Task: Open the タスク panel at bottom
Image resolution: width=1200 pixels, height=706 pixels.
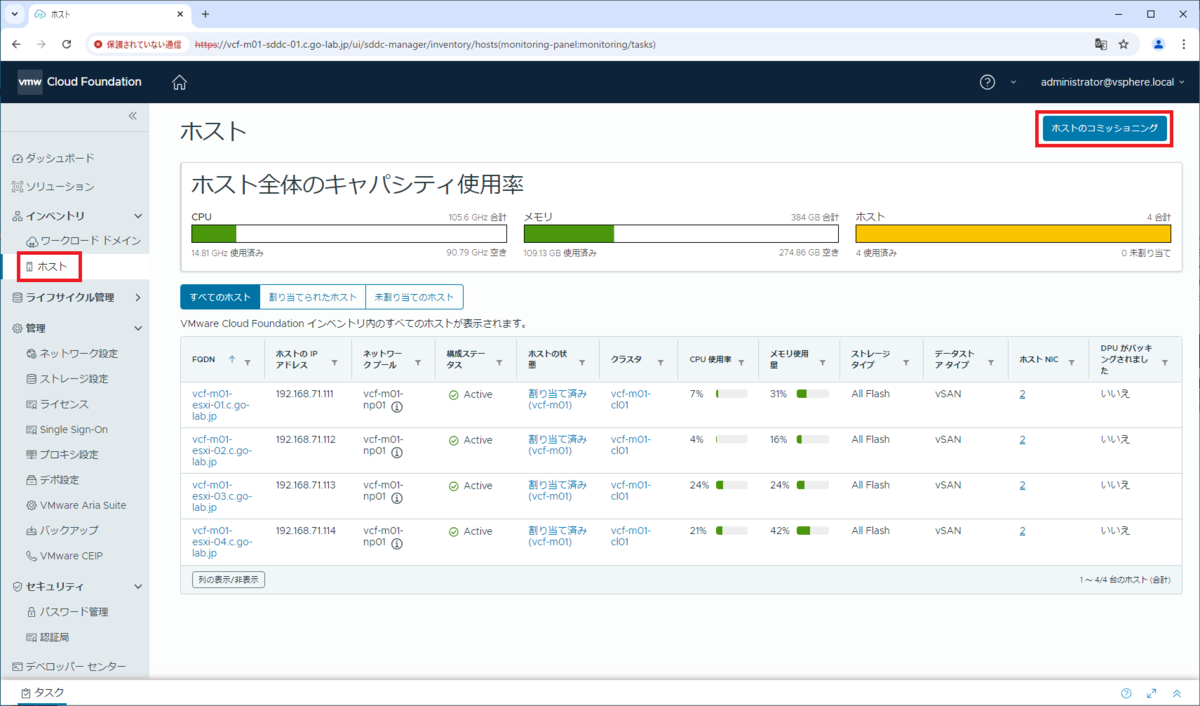Action: pyautogui.click(x=42, y=693)
